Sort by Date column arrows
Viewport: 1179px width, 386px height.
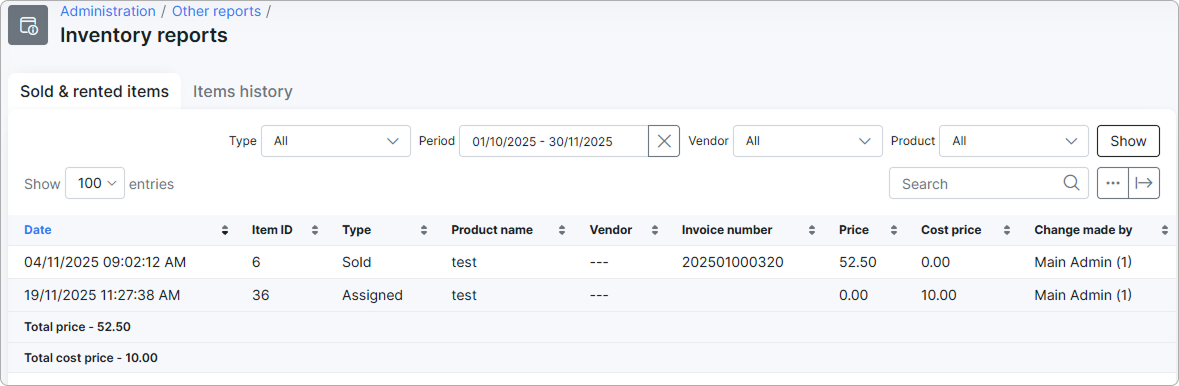point(225,230)
